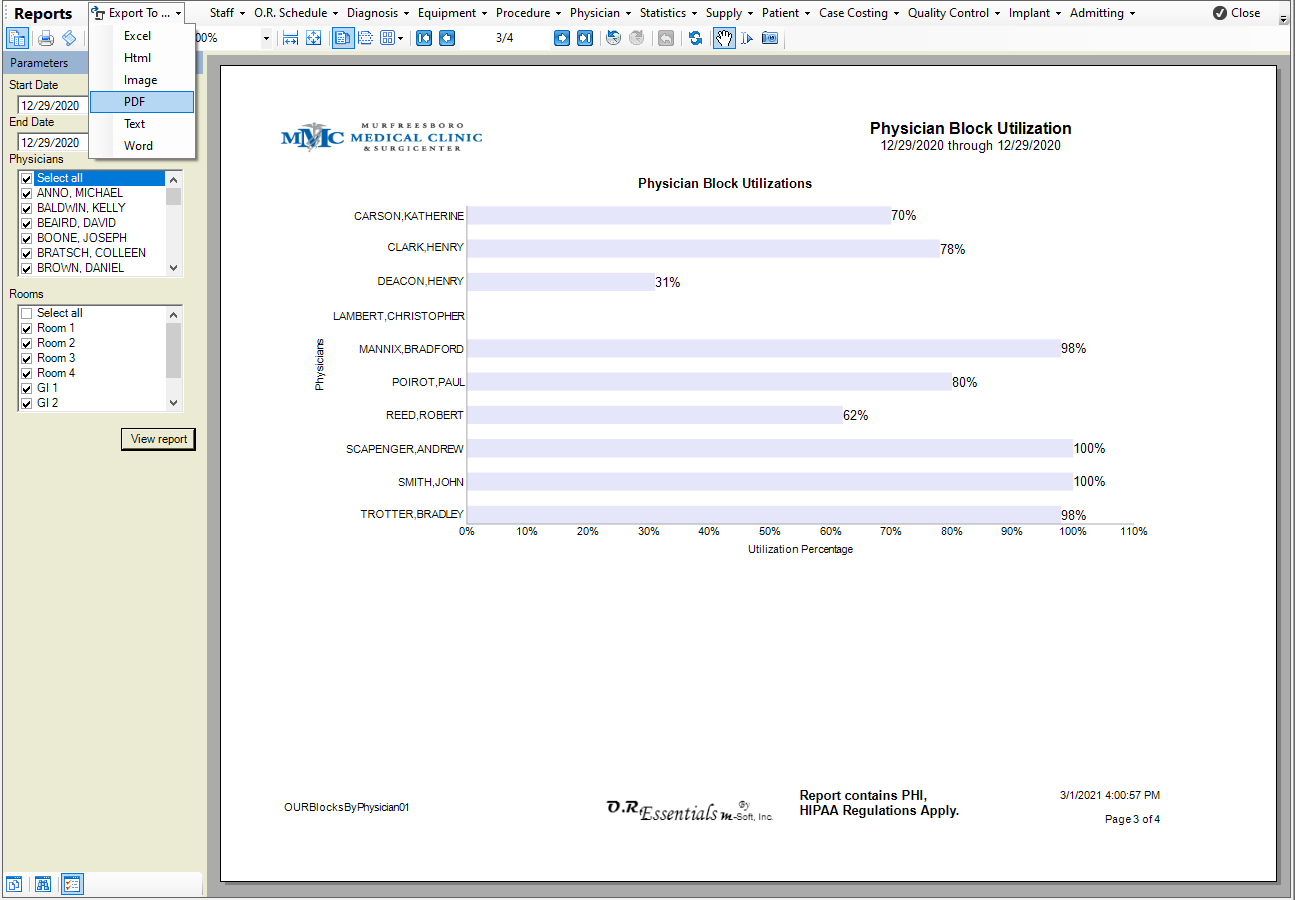The height and width of the screenshot is (900, 1295).
Task: Click the multiple pages layout icon
Action: pos(387,38)
